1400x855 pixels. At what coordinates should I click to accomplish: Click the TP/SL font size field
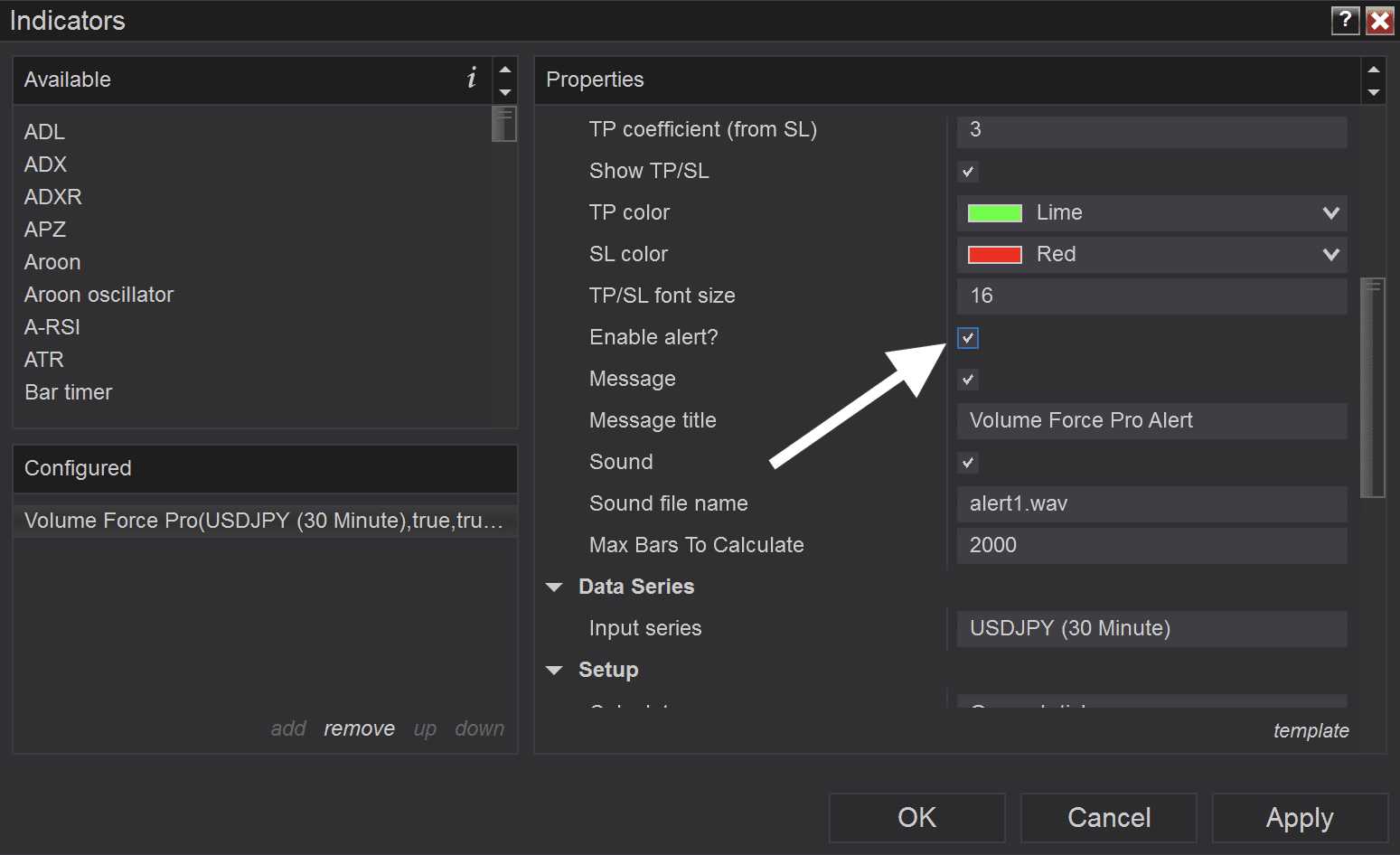[x=1151, y=296]
